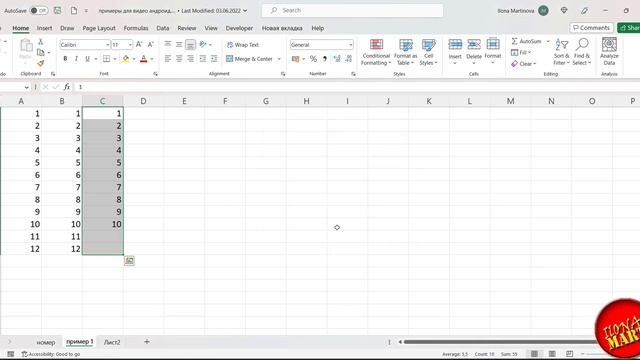This screenshot has height=360, width=640.
Task: Click Delete cells button
Action: (474, 52)
